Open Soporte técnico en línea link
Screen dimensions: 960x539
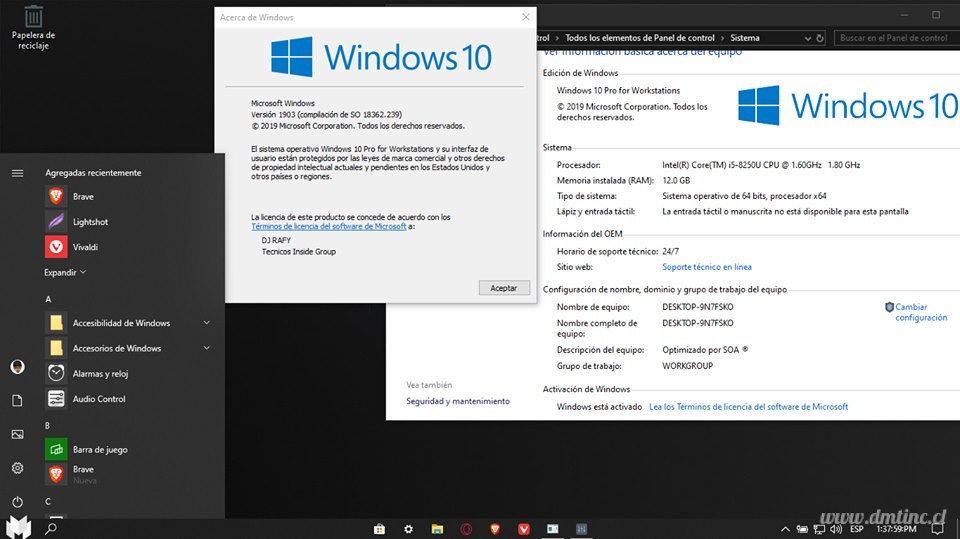[707, 267]
